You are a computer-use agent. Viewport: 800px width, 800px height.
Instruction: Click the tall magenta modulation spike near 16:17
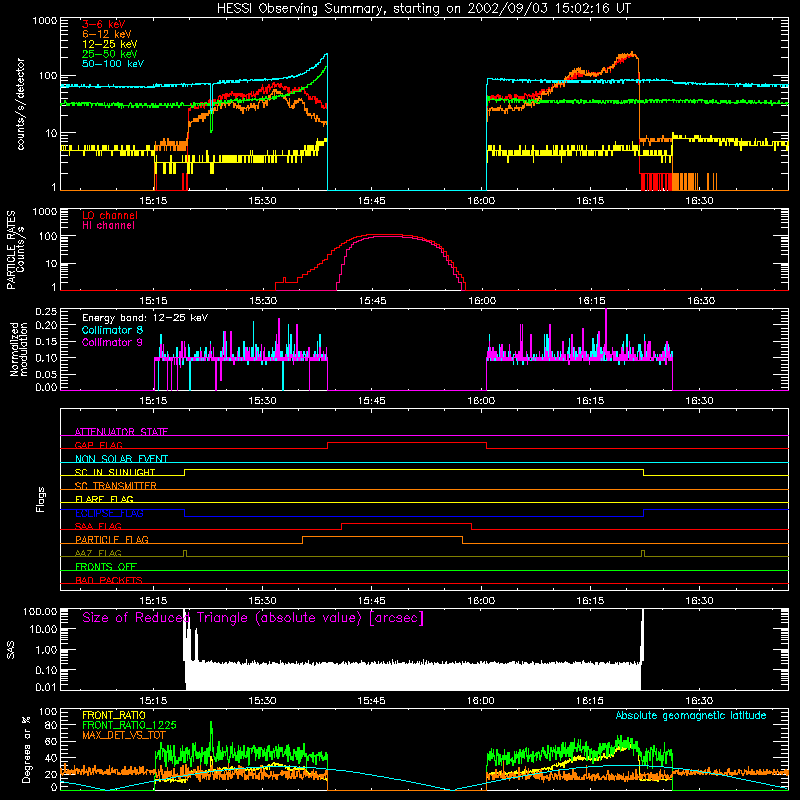(x=606, y=332)
